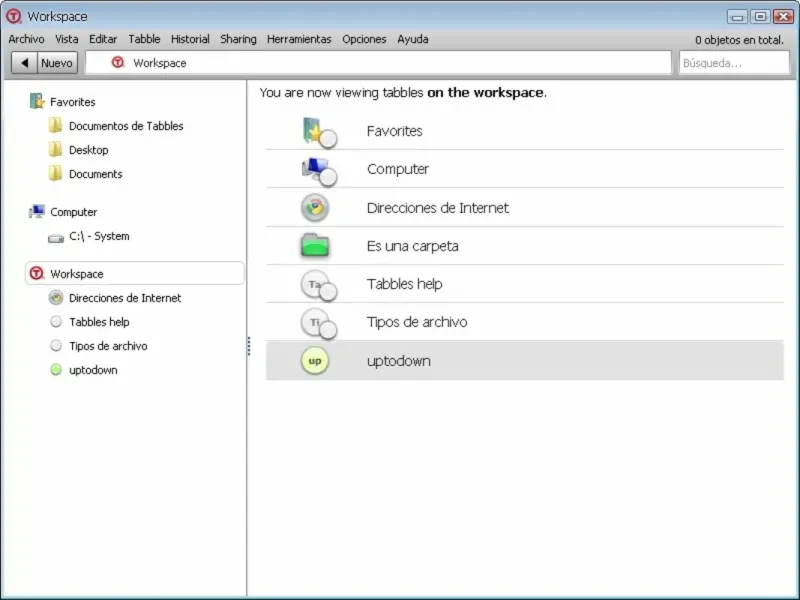Click the back arrow button
Viewport: 800px width, 600px height.
tap(24, 63)
